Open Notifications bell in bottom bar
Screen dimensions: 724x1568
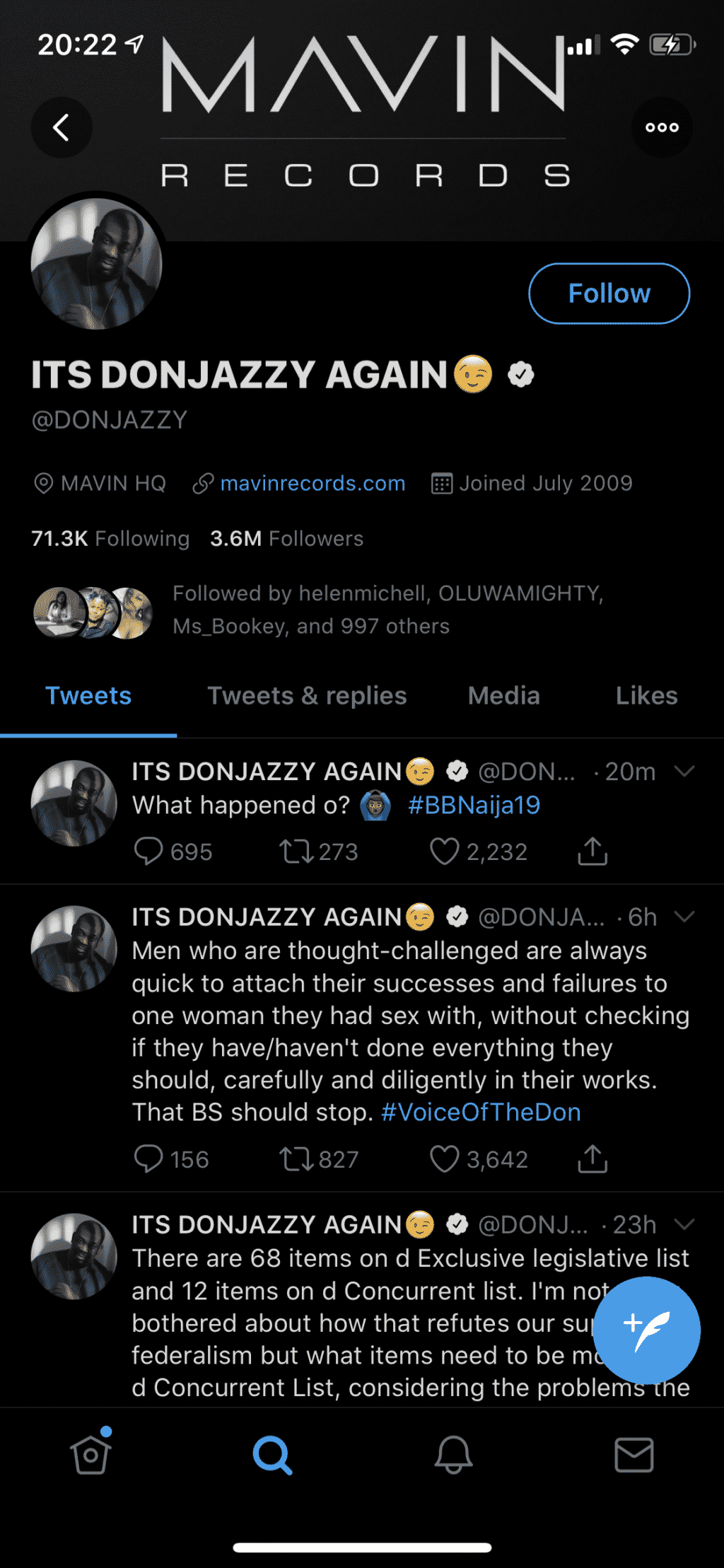(x=453, y=1455)
